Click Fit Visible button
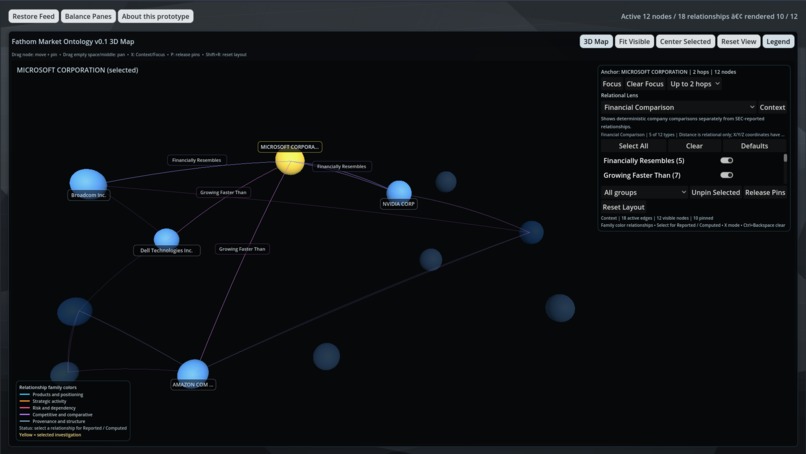The image size is (806, 454). 634,42
